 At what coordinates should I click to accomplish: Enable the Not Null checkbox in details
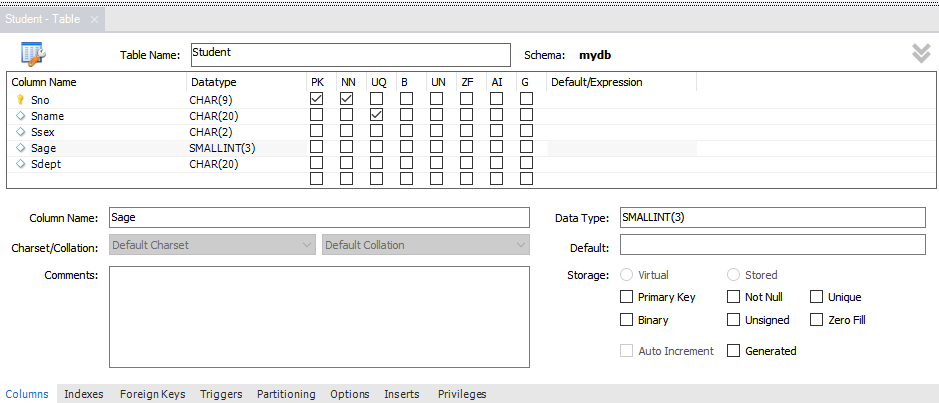pos(735,297)
